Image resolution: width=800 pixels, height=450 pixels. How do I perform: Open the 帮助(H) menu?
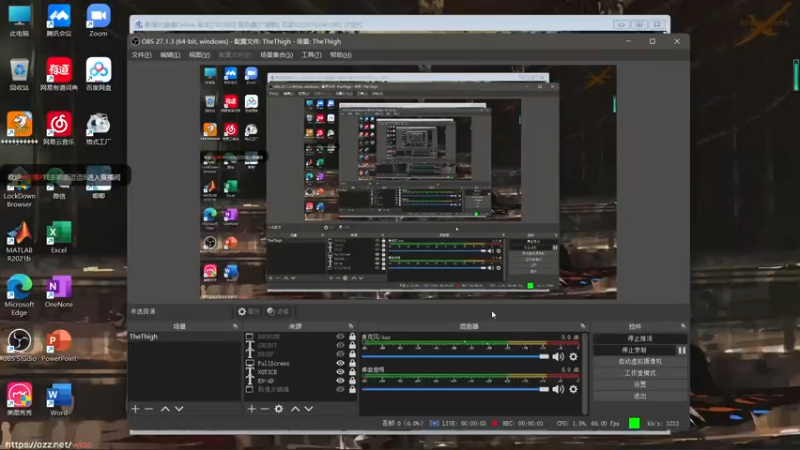point(340,55)
